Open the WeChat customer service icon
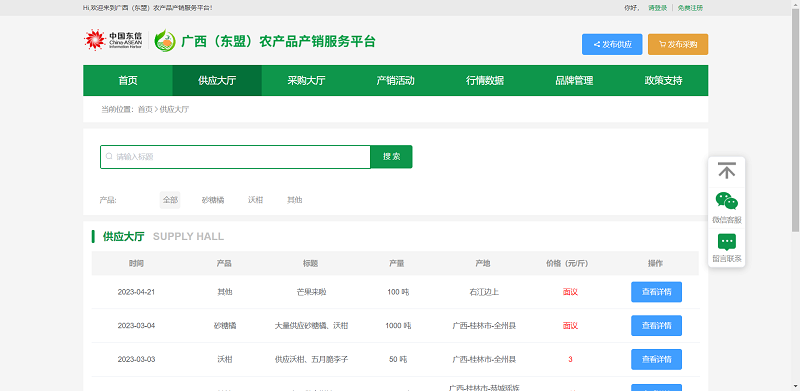This screenshot has height=391, width=800. pyautogui.click(x=727, y=201)
